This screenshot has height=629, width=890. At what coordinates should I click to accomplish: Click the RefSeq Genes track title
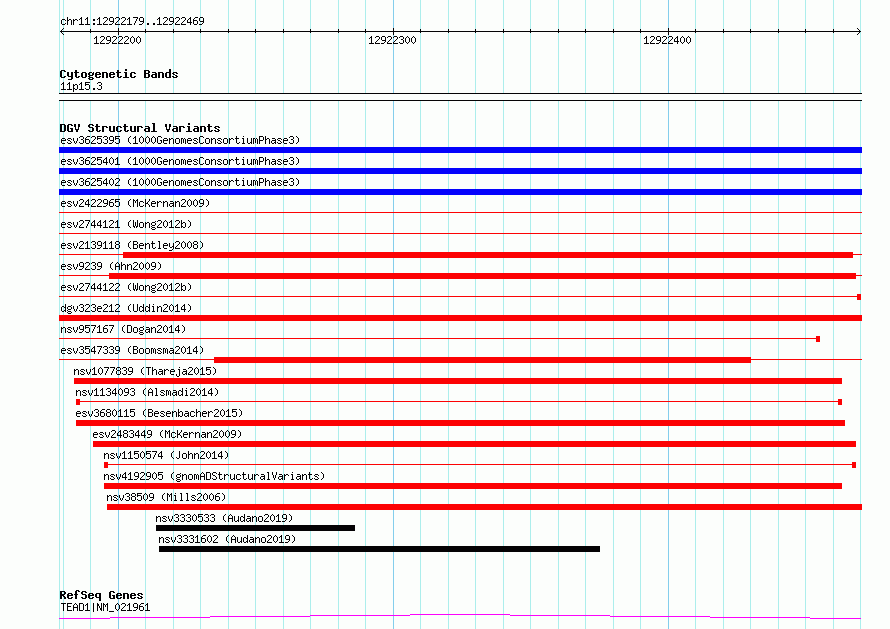point(101,595)
